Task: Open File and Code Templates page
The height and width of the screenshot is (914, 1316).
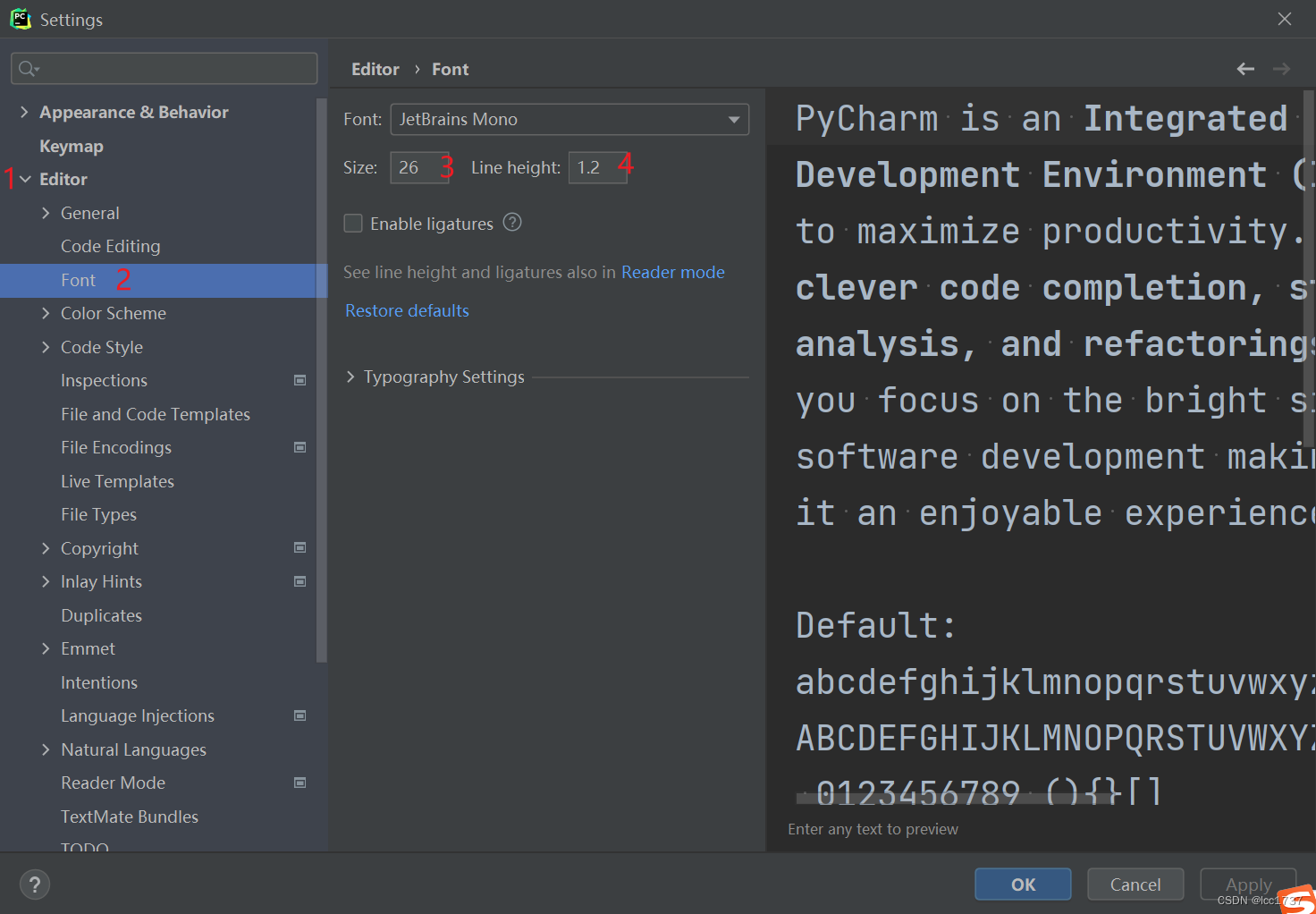Action: (x=156, y=414)
